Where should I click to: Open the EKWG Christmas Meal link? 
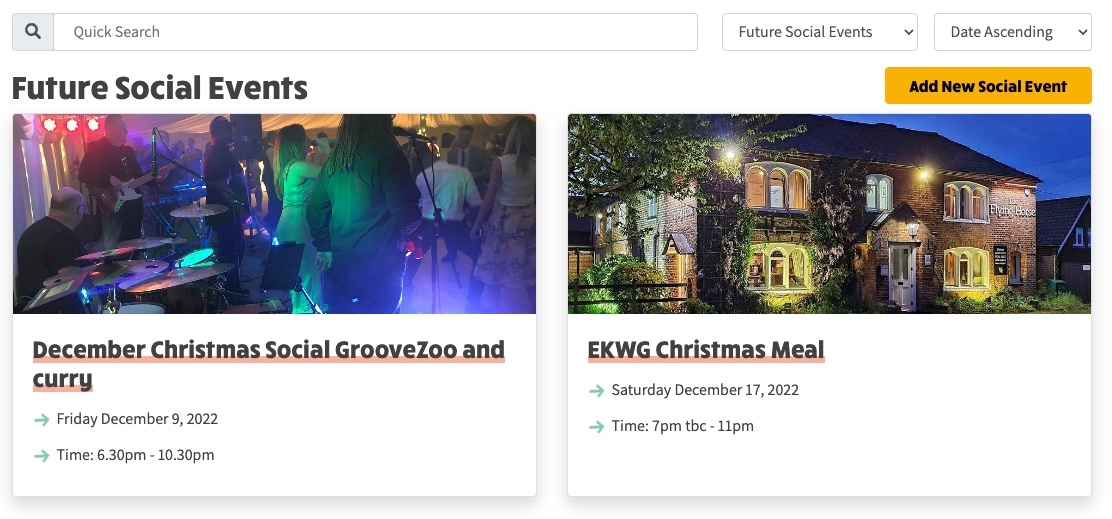(x=706, y=350)
